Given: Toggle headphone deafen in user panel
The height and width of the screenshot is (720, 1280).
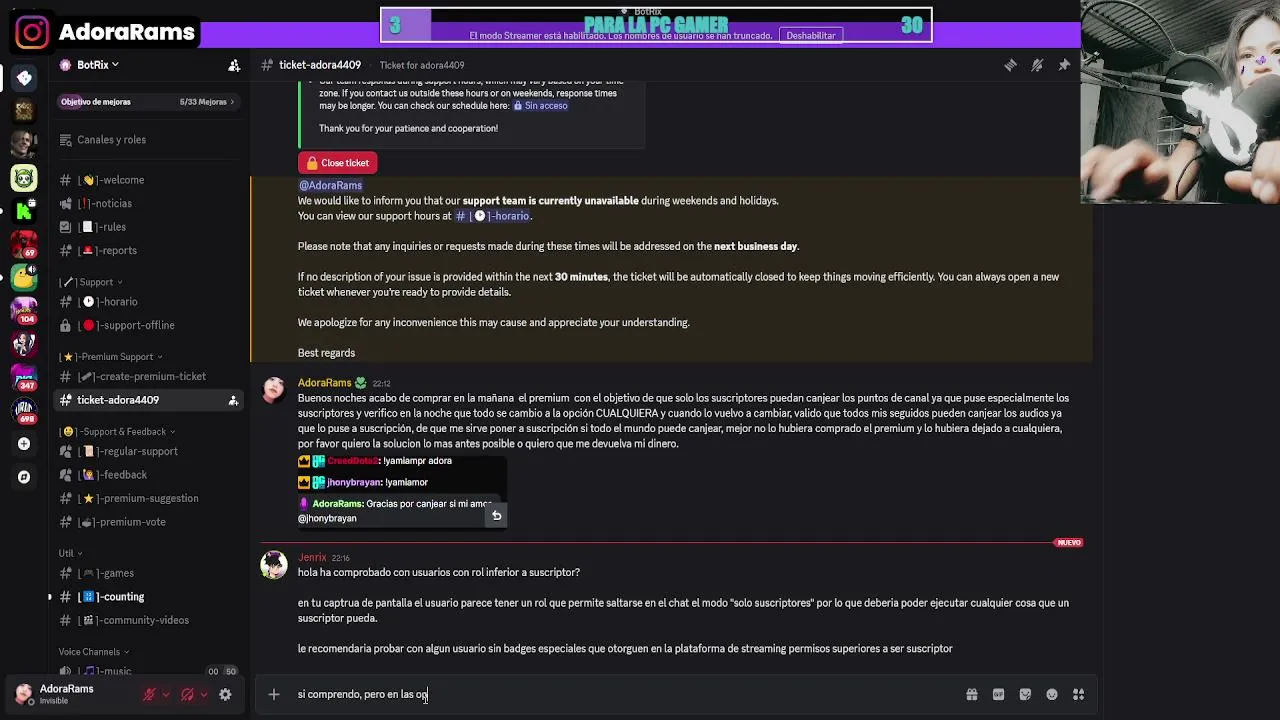Looking at the screenshot, I should pos(187,694).
